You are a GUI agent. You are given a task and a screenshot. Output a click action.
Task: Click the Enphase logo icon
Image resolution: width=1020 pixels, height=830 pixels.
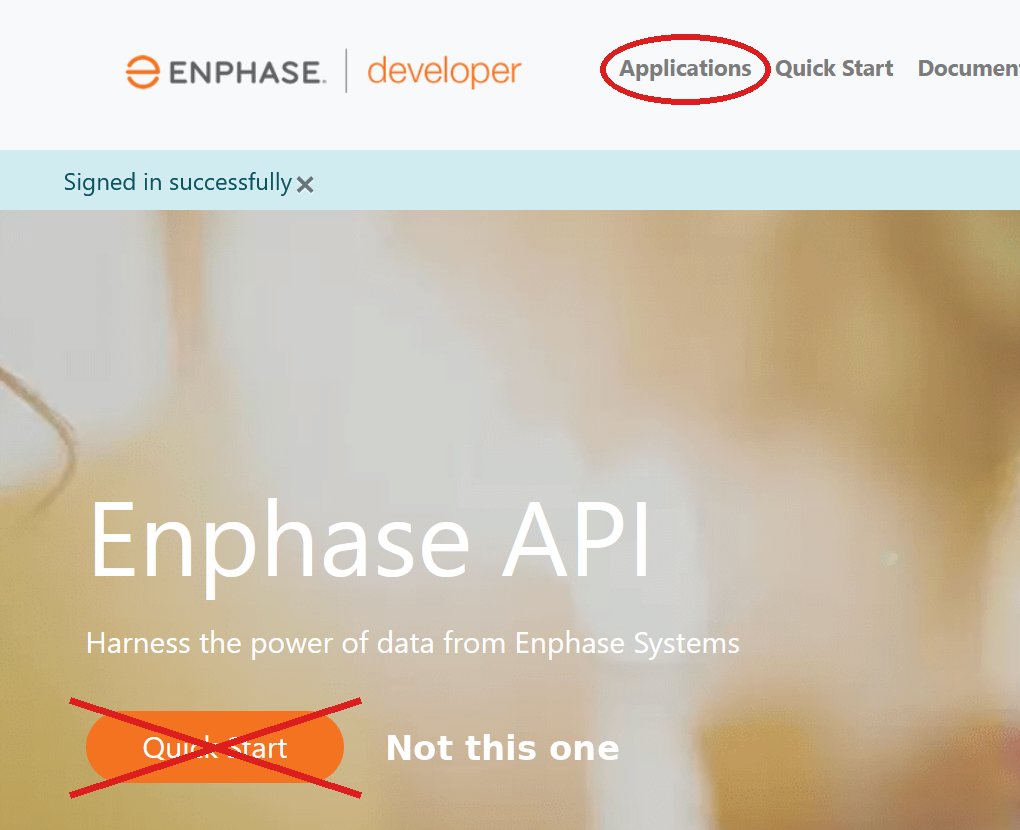[142, 72]
